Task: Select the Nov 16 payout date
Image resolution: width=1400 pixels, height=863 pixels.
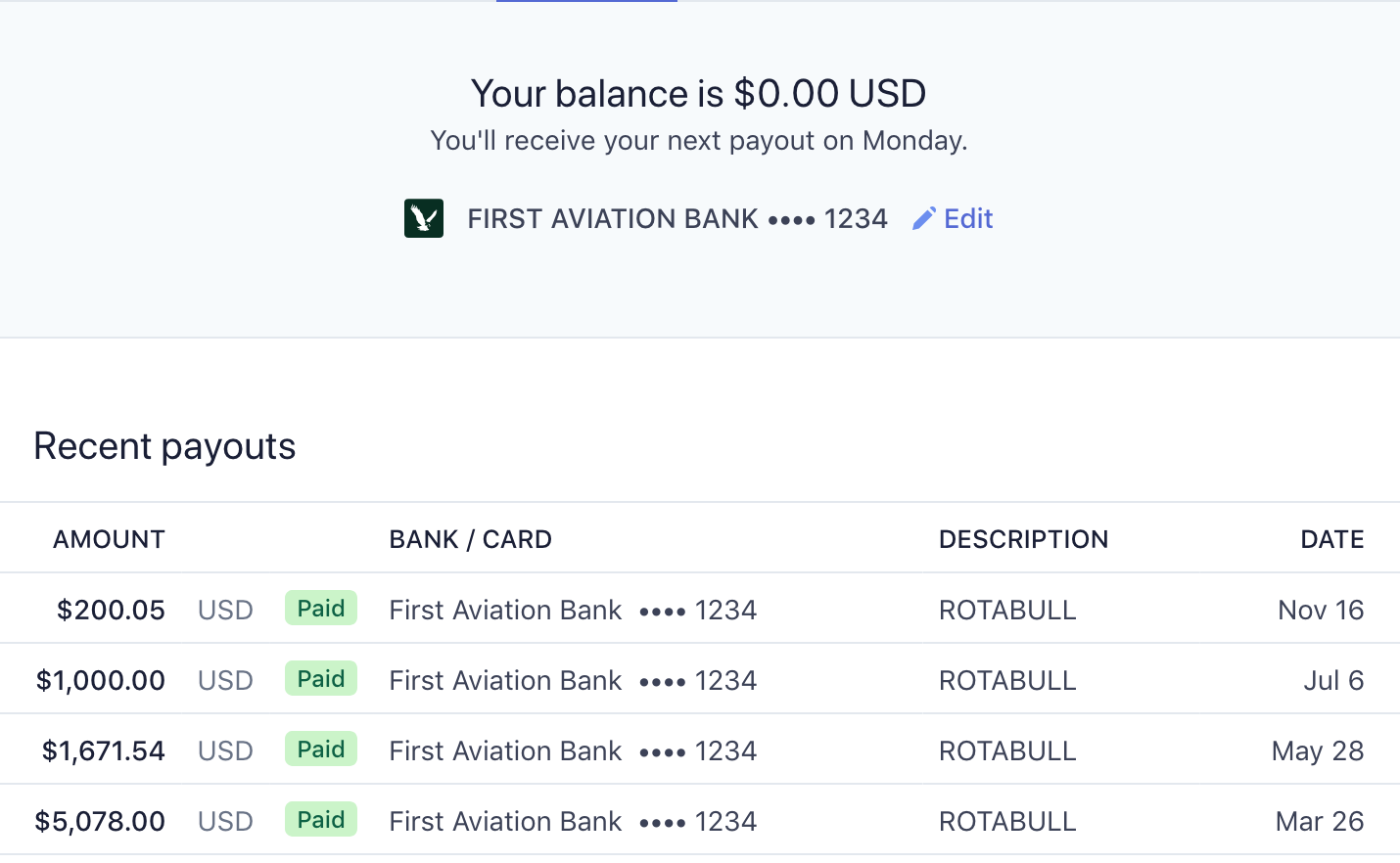Action: [x=1321, y=610]
